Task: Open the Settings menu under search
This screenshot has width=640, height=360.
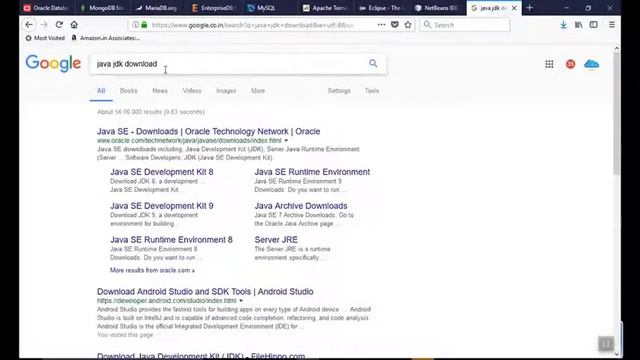Action: 339,91
